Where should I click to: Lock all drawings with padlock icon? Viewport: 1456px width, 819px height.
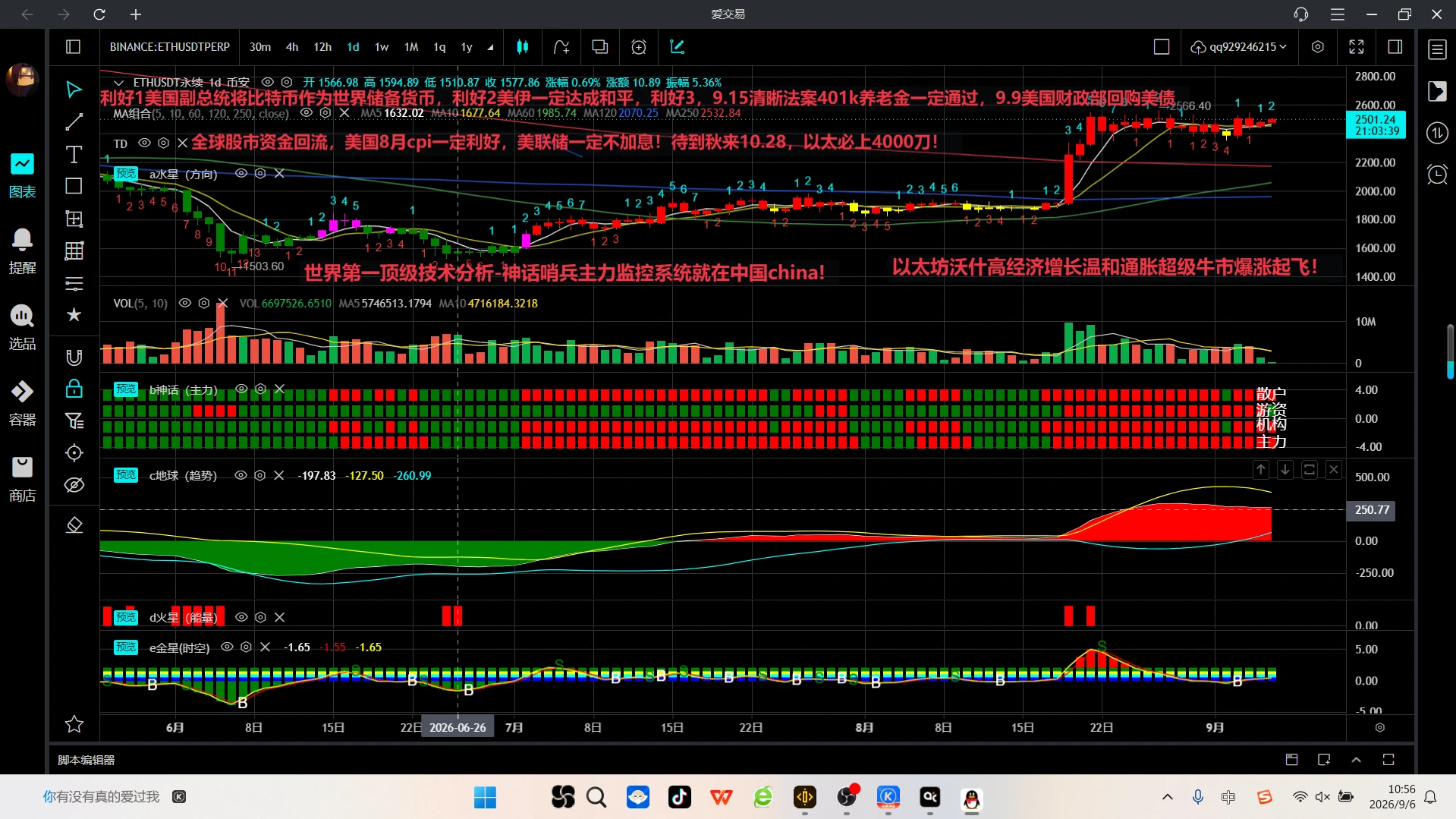(74, 389)
